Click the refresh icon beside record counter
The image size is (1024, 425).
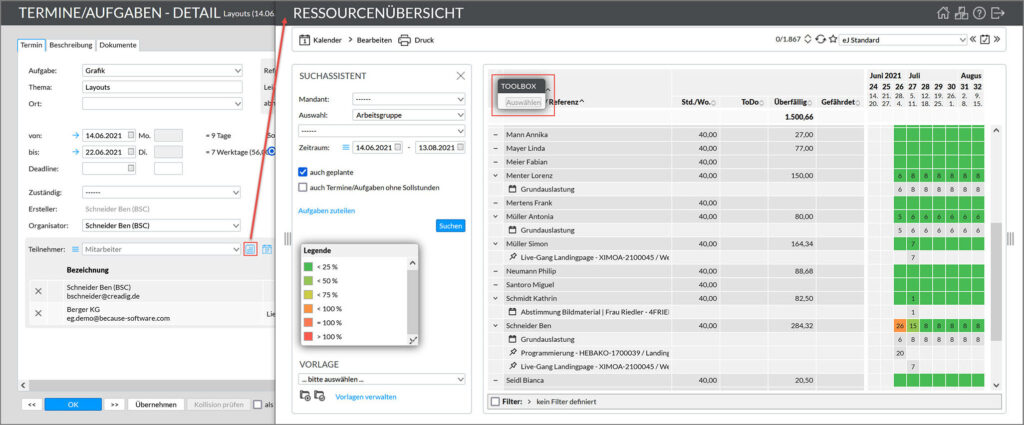pos(820,40)
